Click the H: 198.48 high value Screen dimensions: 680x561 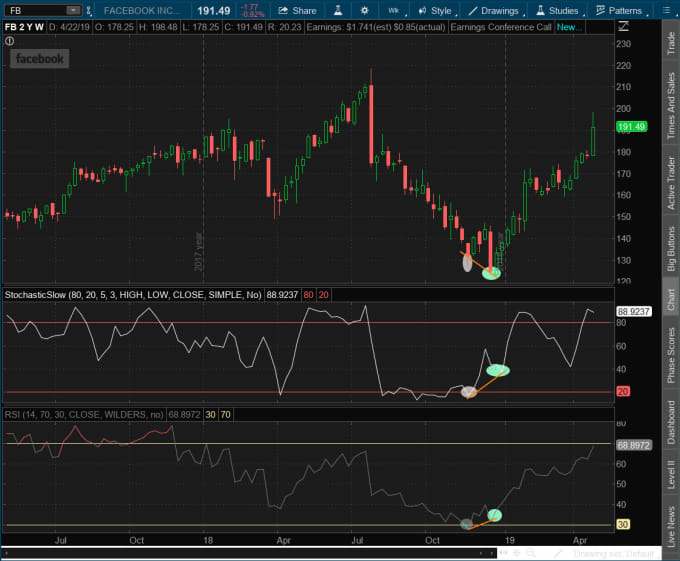158,27
